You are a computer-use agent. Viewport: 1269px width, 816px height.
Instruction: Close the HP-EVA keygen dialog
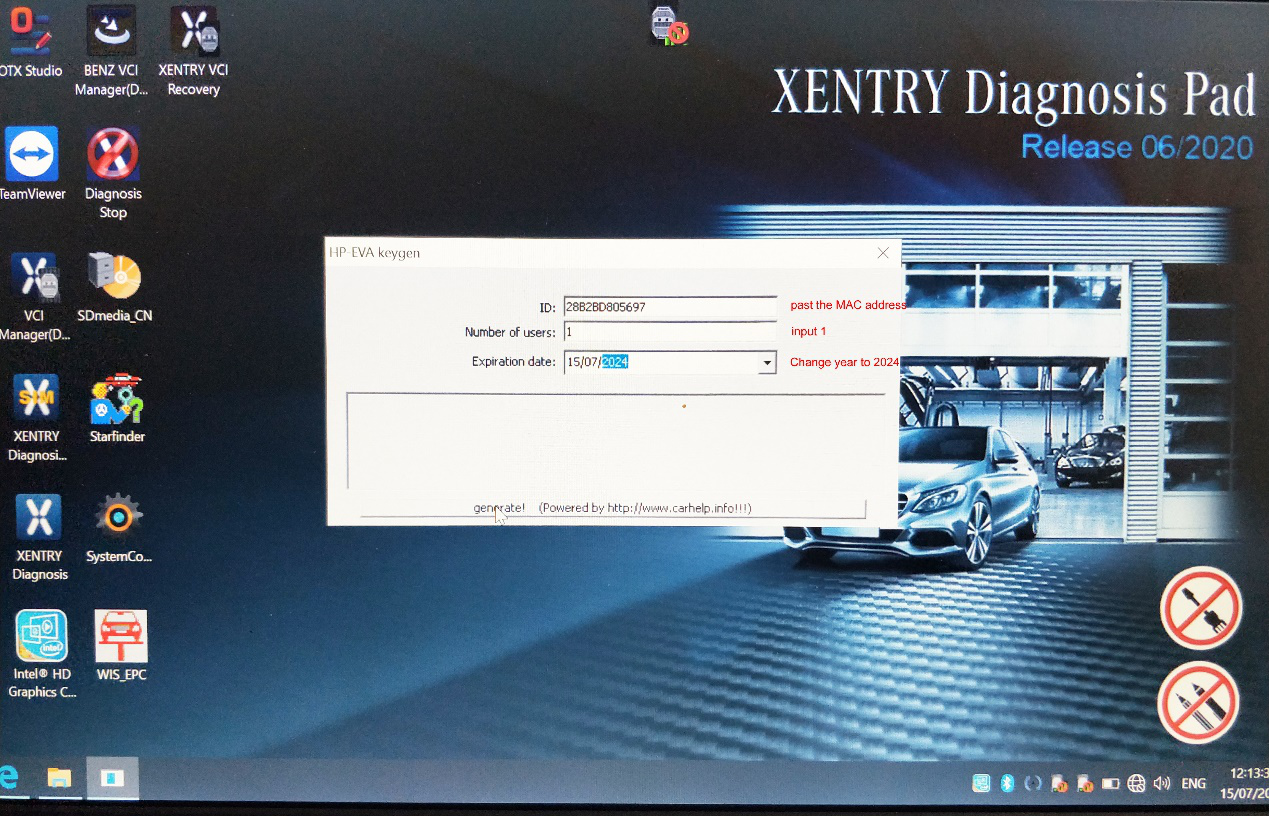(883, 253)
